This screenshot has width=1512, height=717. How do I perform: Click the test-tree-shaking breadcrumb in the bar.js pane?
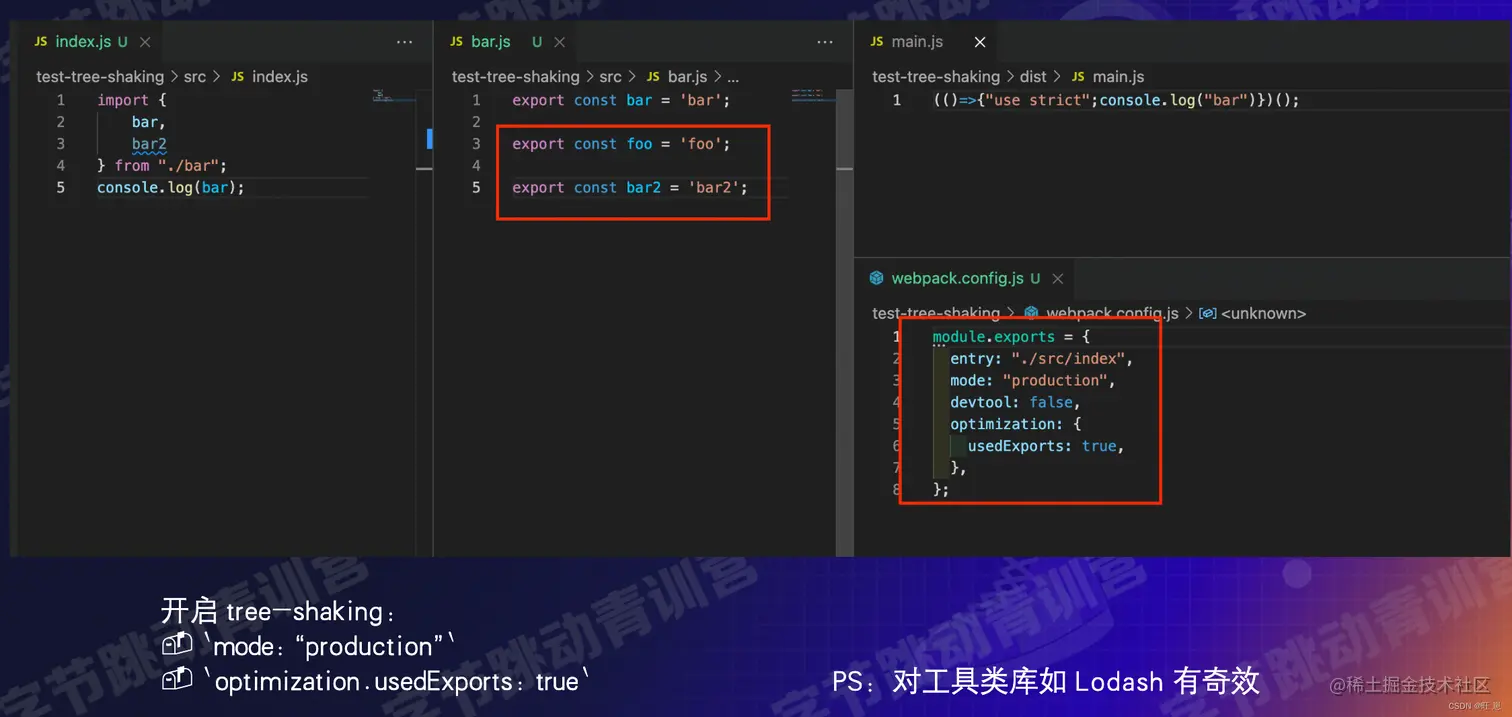516,77
